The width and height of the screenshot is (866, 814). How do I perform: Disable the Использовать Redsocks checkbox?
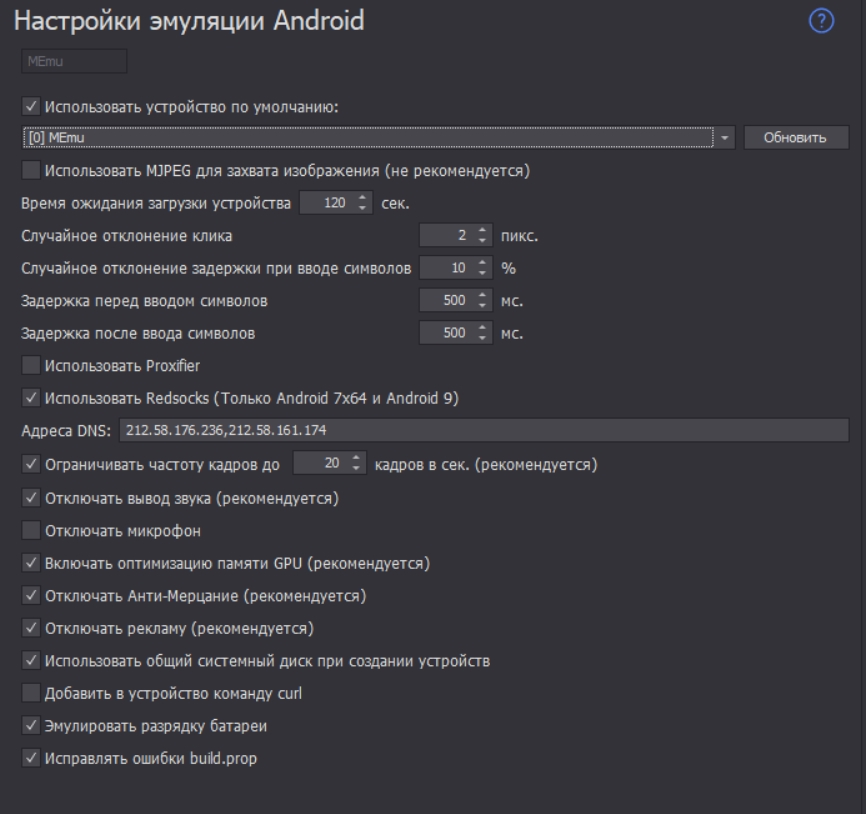[30, 398]
